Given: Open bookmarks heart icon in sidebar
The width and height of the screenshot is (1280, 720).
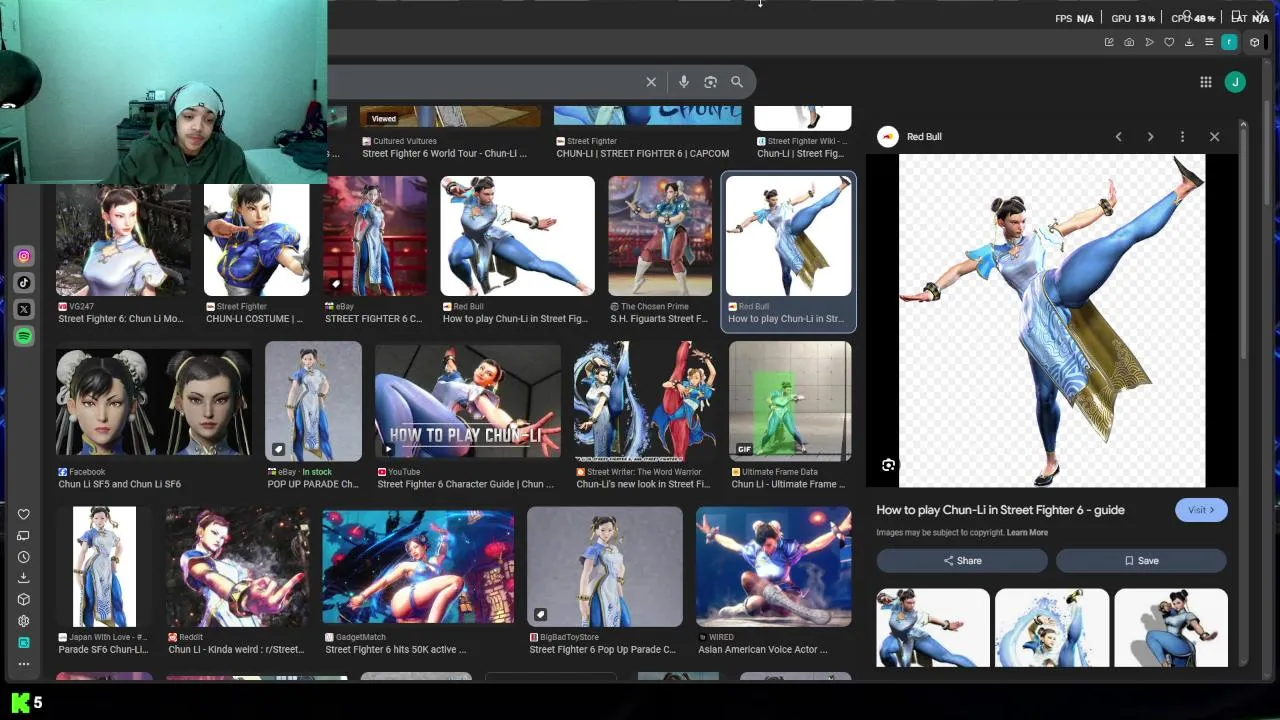Looking at the screenshot, I should tap(24, 514).
